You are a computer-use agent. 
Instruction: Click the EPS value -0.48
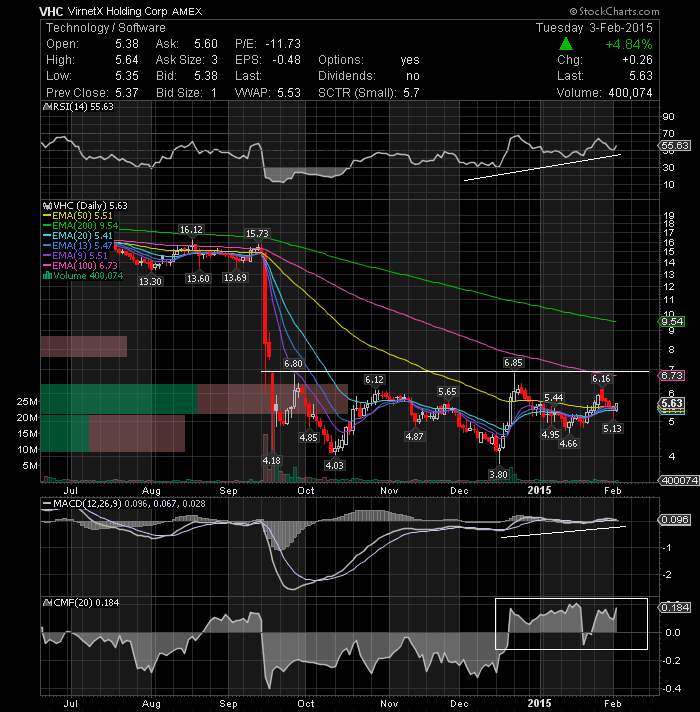pyautogui.click(x=286, y=60)
